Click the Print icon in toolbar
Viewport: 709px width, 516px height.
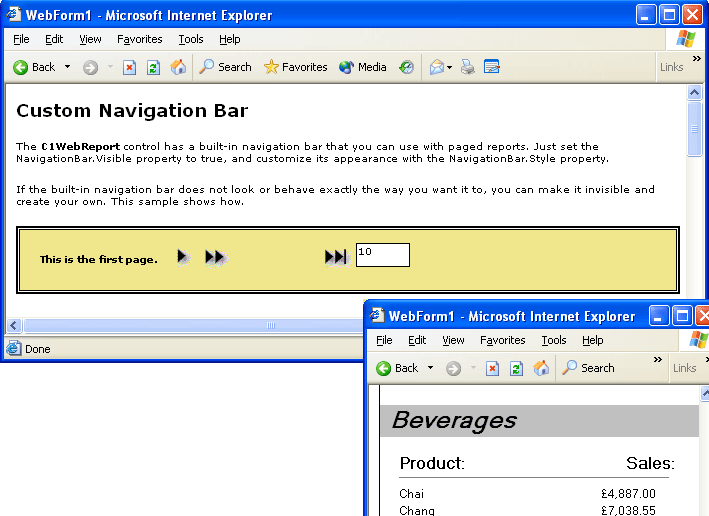coord(468,67)
